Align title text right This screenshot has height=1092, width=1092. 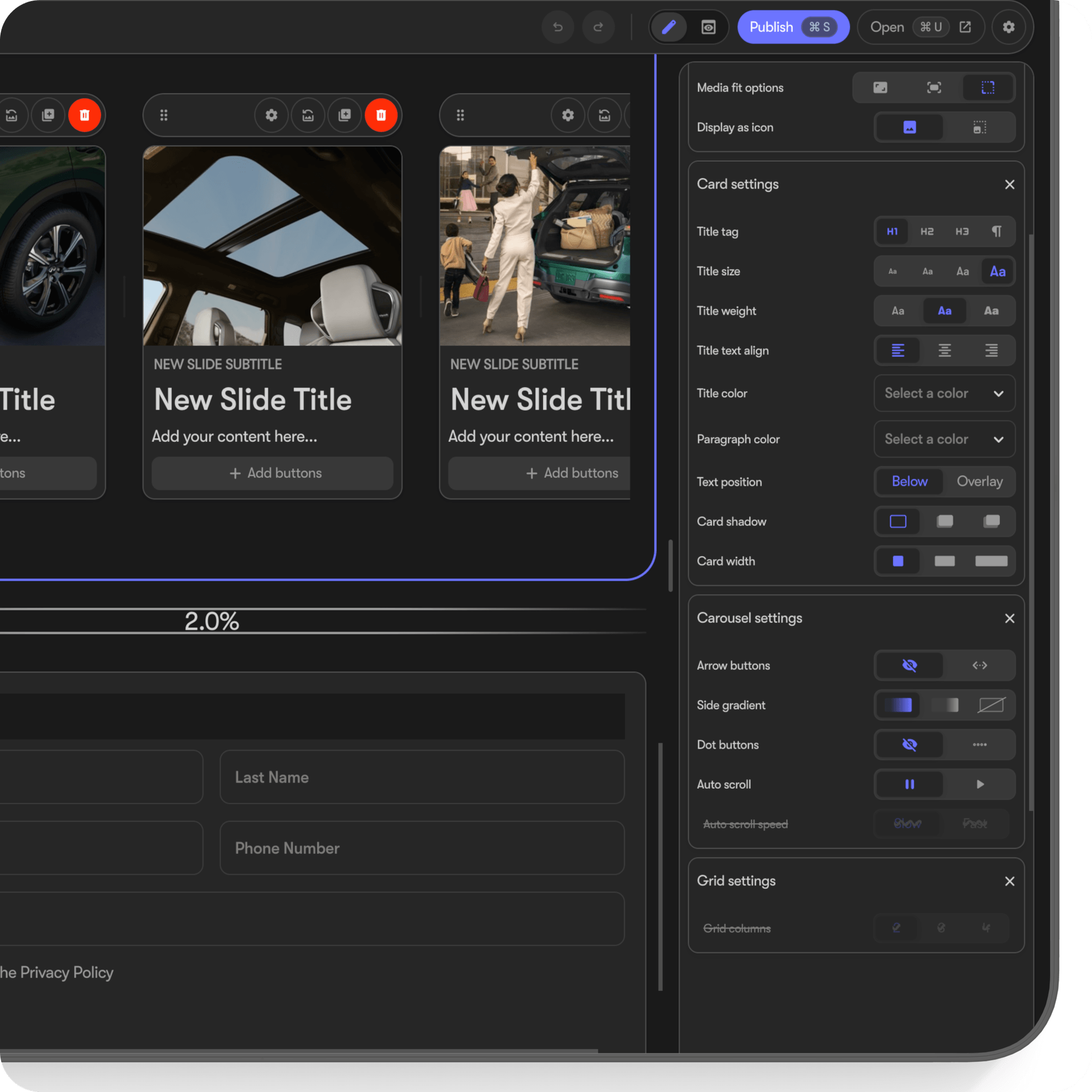[x=991, y=350]
